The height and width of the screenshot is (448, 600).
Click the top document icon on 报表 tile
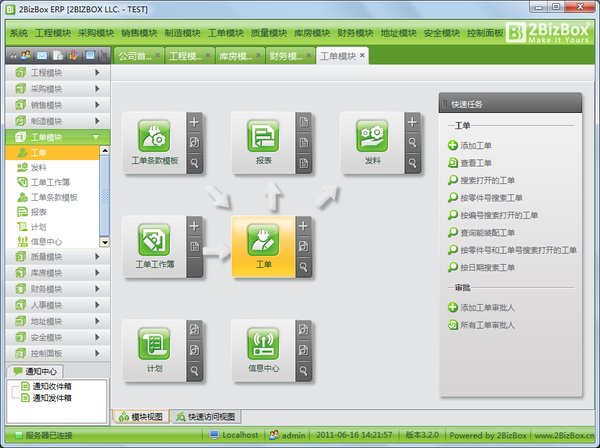(x=303, y=122)
